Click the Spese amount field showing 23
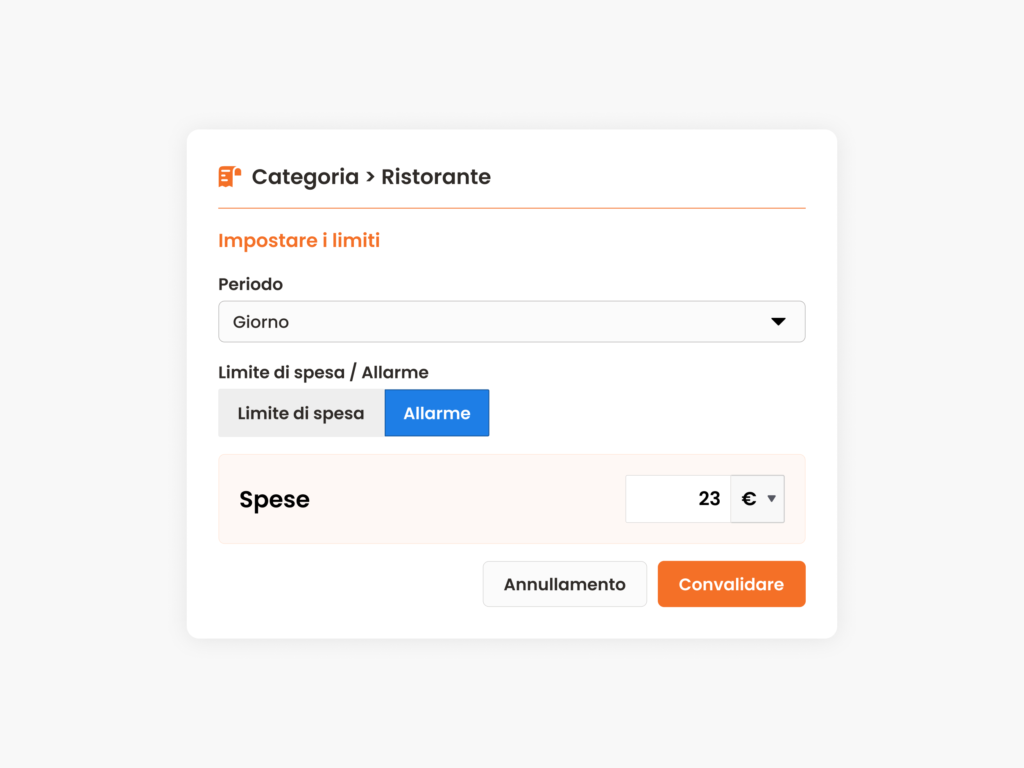 (678, 499)
